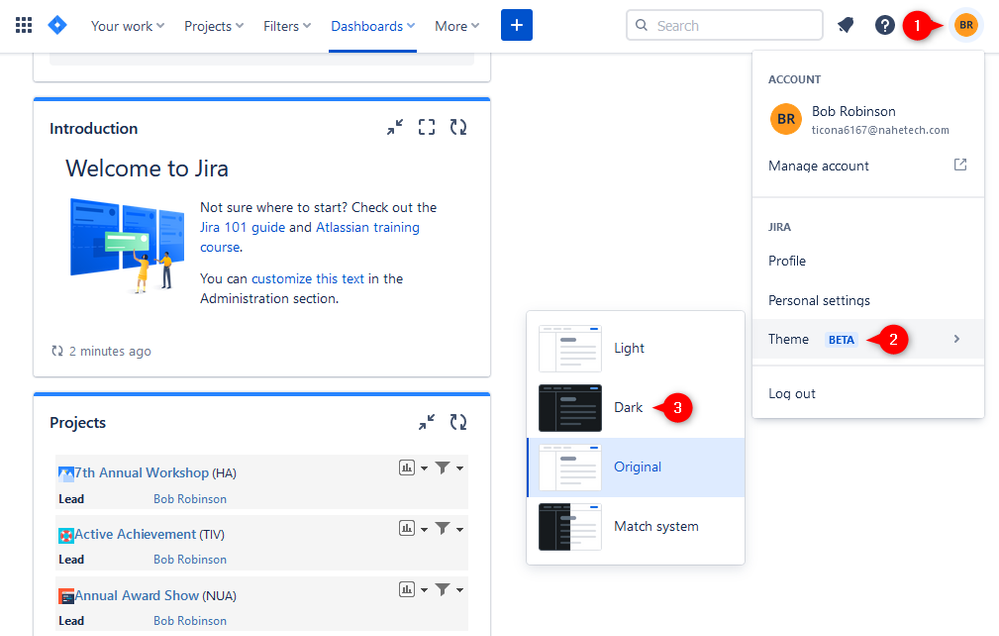999x636 pixels.
Task: Select the Dark theme option
Action: (636, 408)
